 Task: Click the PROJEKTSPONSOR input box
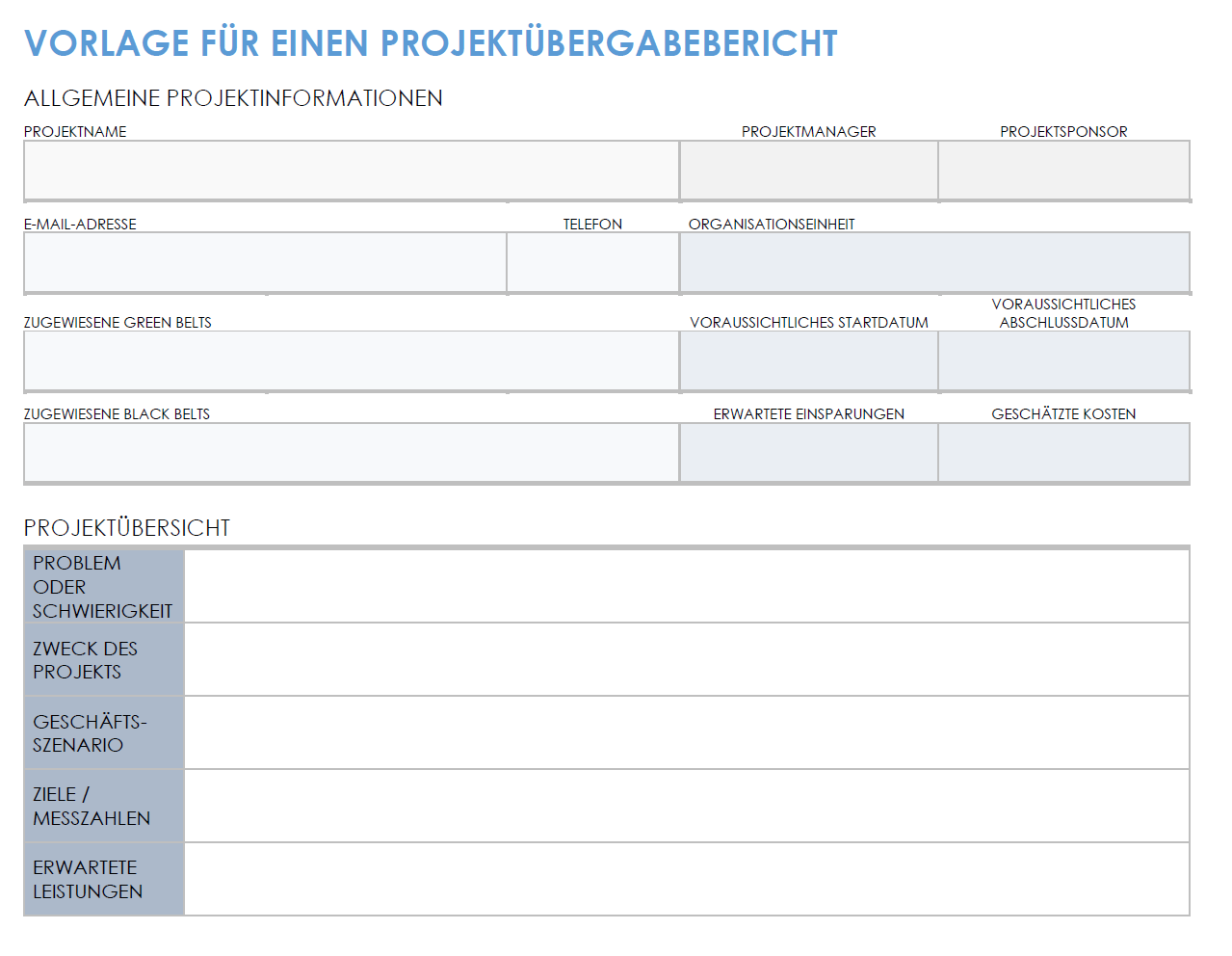coord(1063,170)
